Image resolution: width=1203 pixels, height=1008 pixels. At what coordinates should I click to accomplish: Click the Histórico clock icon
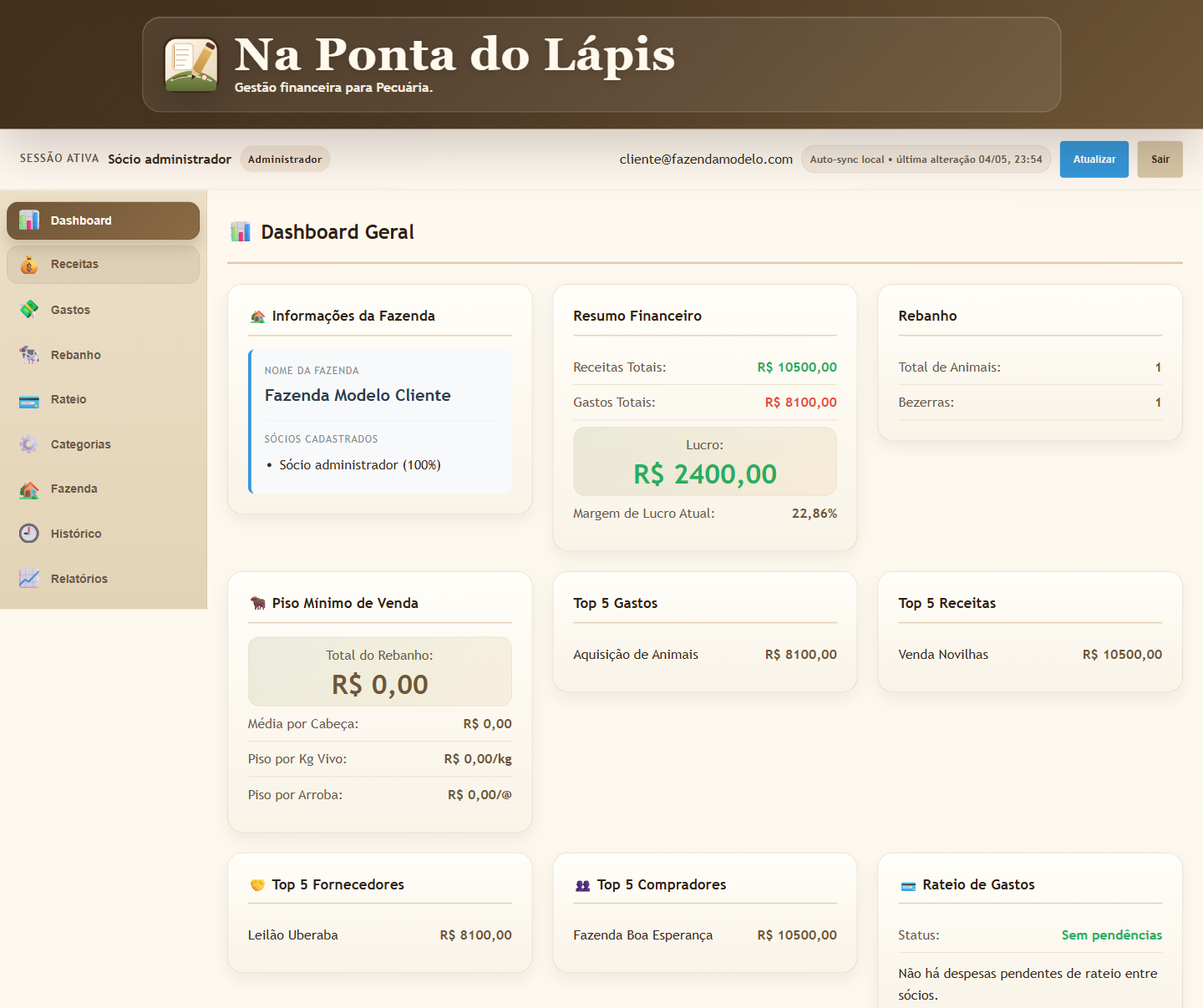[x=29, y=534]
